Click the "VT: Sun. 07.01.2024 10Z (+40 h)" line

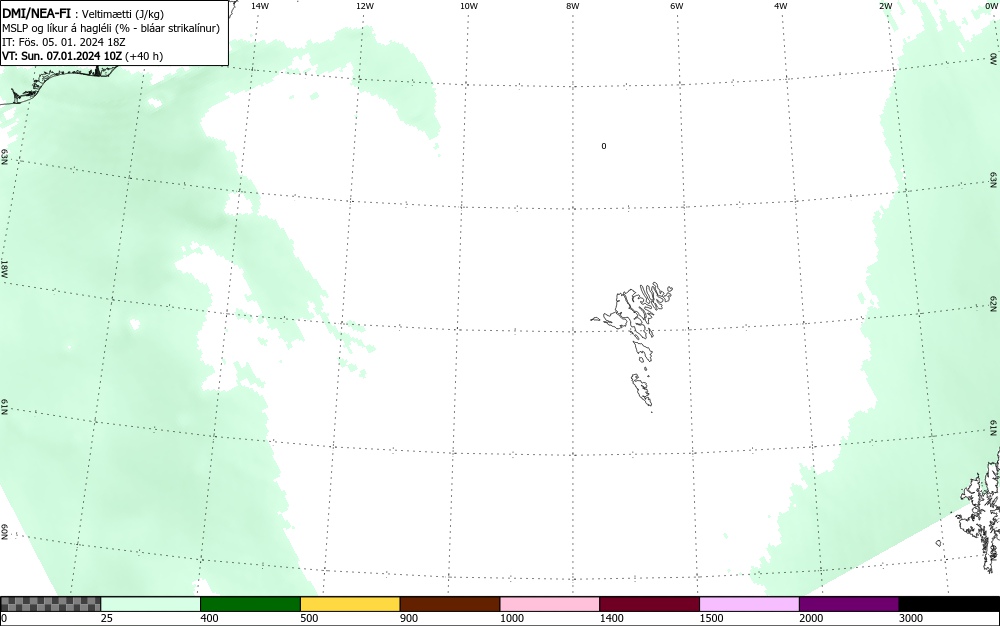click(82, 56)
